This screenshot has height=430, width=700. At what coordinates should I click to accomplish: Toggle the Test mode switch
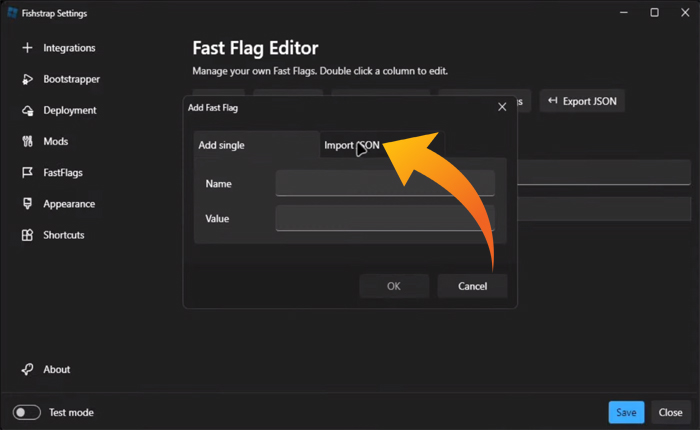tap(27, 412)
